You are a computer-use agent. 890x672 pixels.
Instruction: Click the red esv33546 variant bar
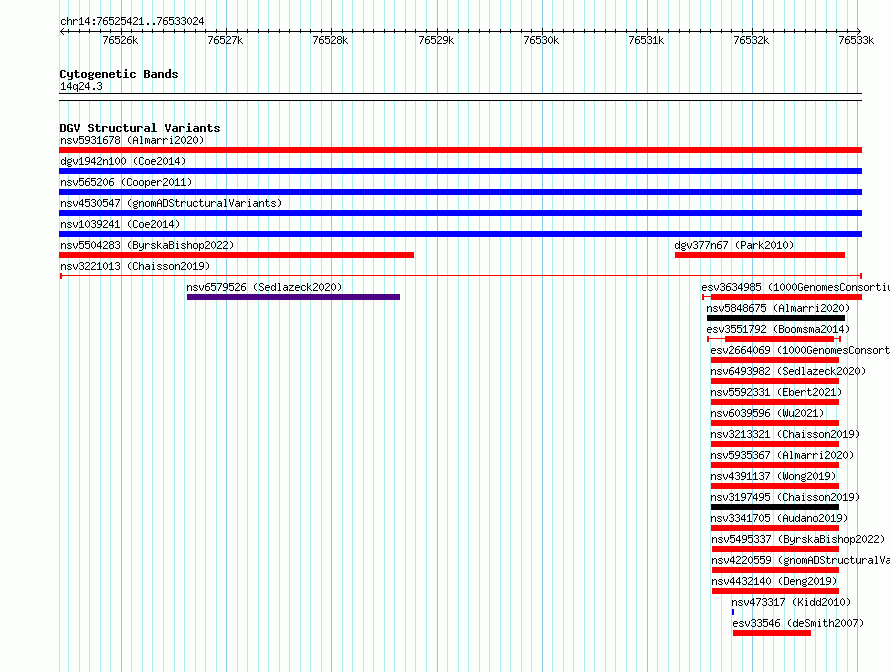tap(772, 633)
